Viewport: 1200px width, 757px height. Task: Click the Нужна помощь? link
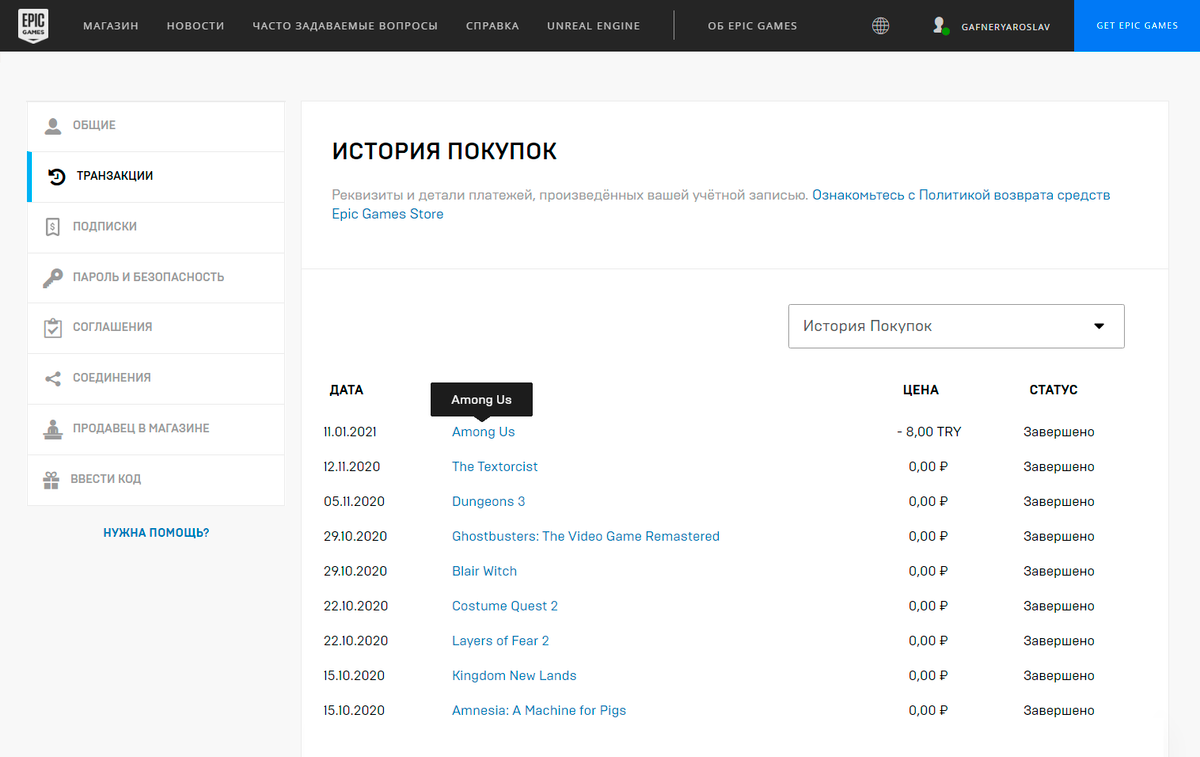coord(156,533)
